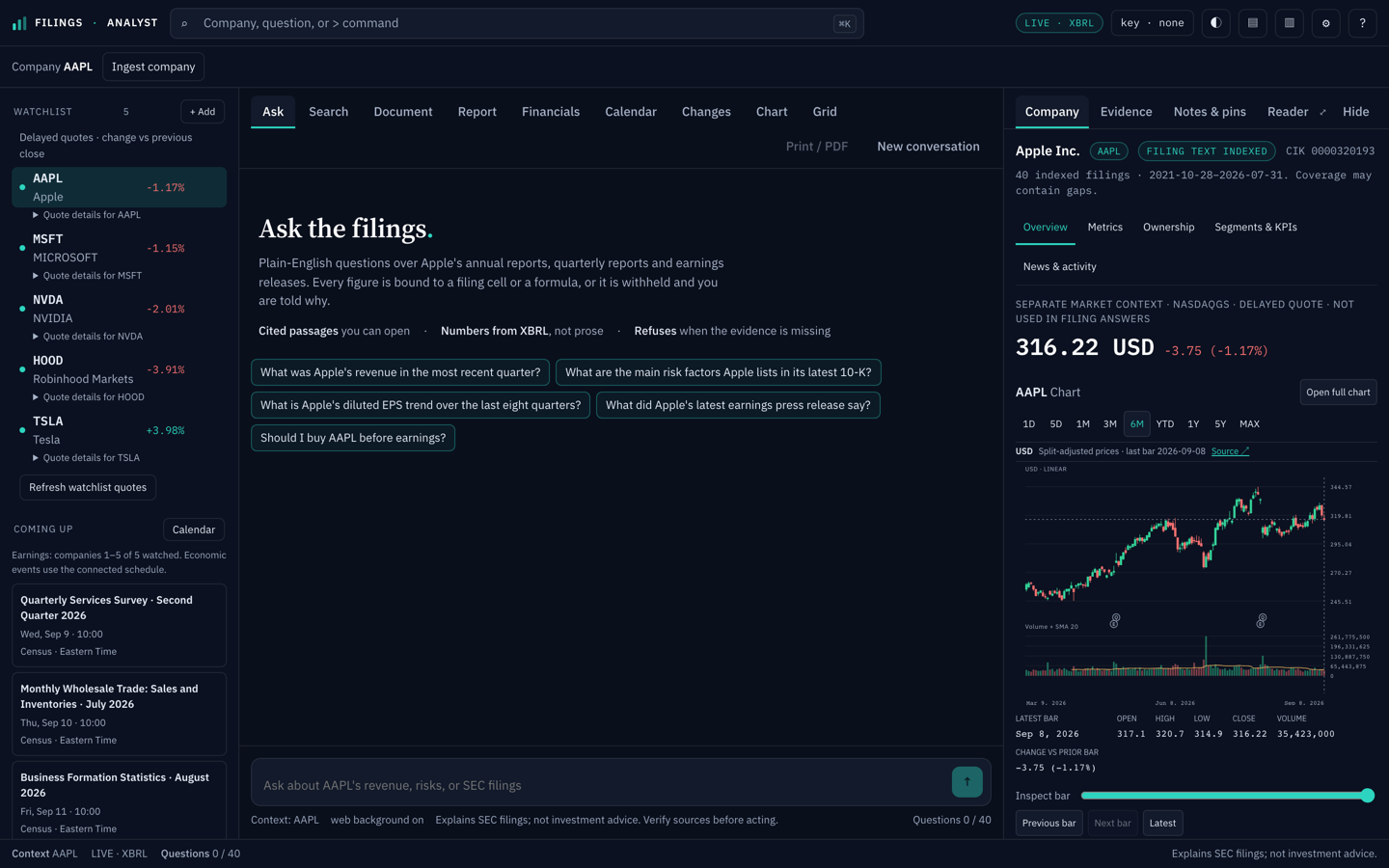Open Business Formation Statistics event card
The image size is (1389, 868).
(x=119, y=800)
